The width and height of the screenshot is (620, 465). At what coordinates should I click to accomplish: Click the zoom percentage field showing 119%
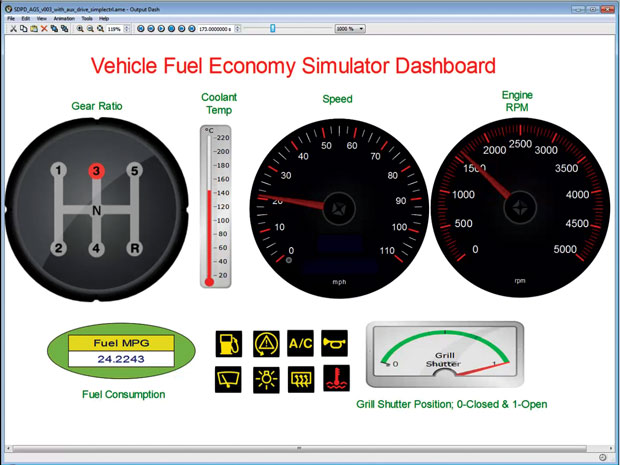(115, 29)
